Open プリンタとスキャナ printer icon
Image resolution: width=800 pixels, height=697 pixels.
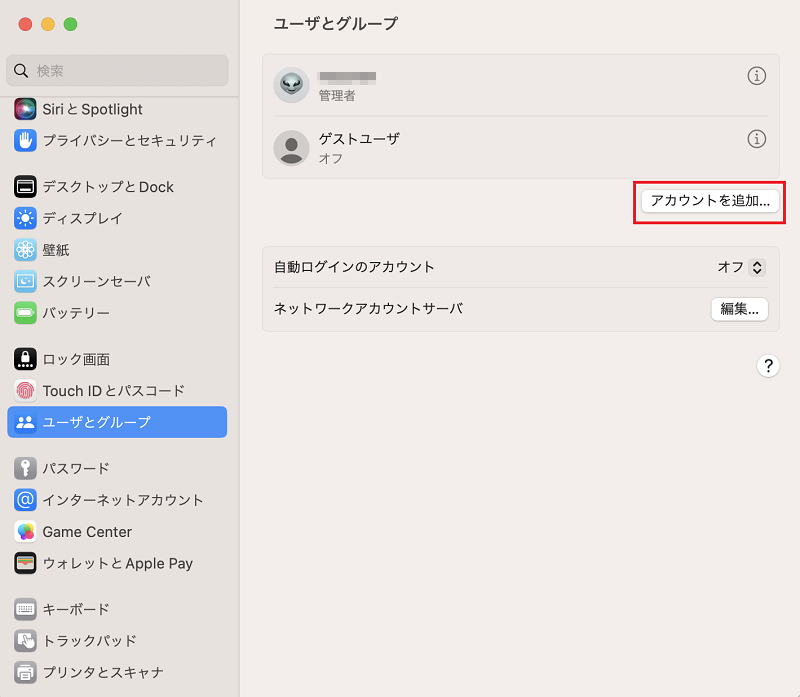pyautogui.click(x=25, y=673)
